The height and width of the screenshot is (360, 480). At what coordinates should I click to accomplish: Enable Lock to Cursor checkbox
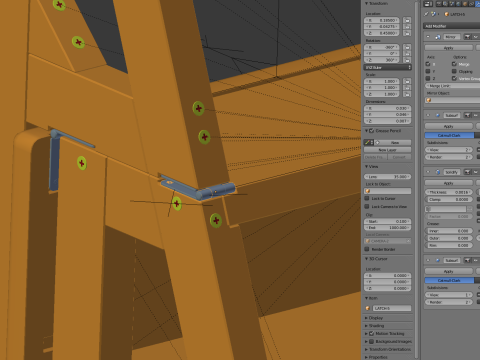[367, 198]
